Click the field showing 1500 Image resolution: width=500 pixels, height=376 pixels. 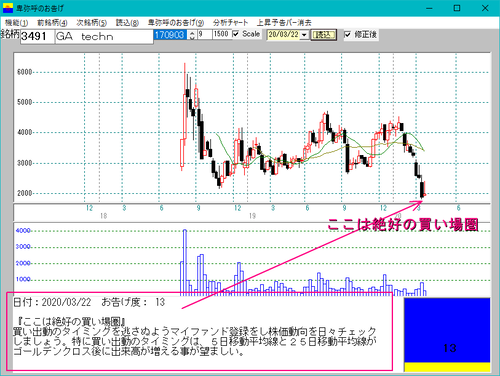pos(222,34)
